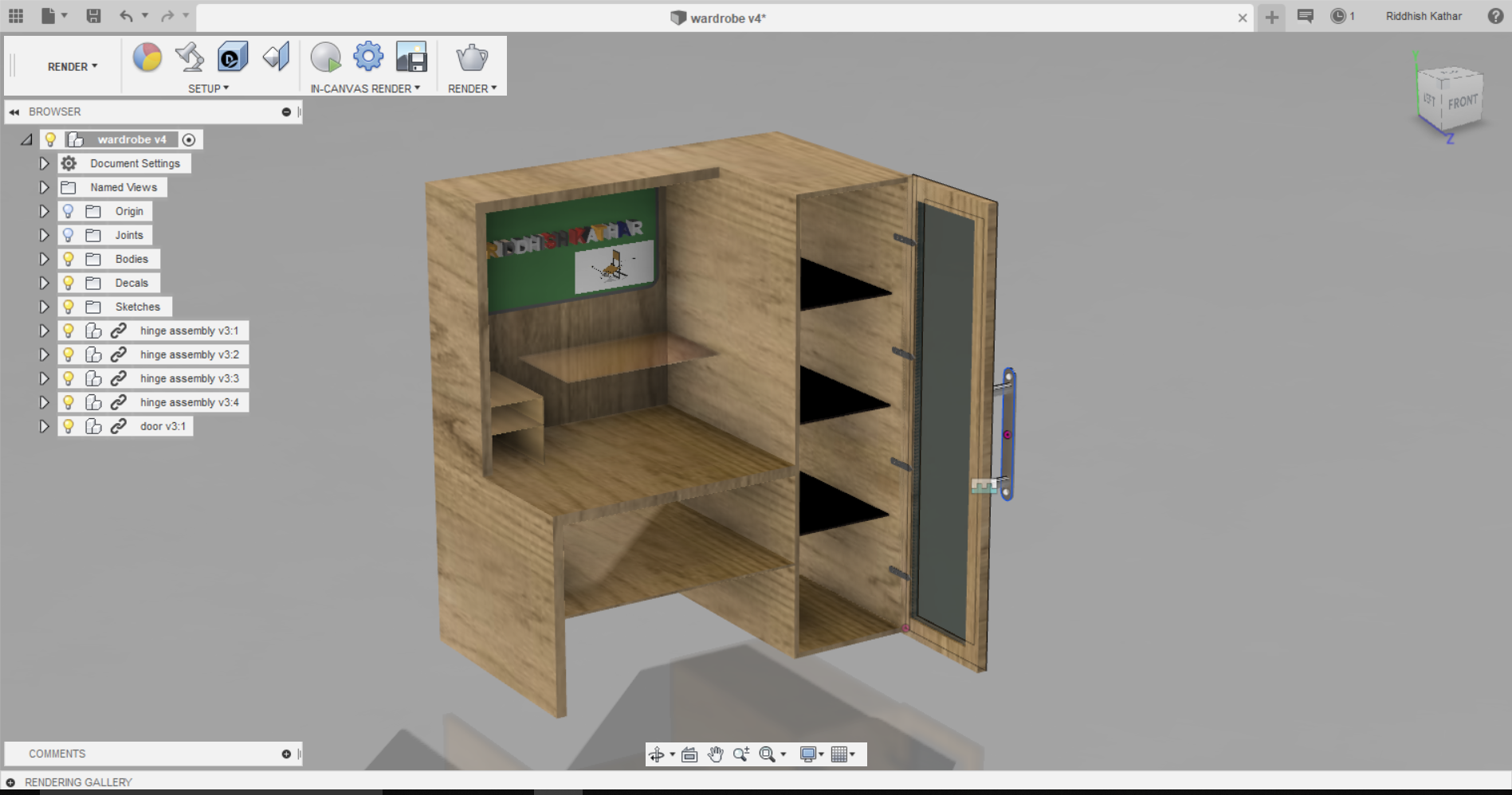This screenshot has height=795, width=1512.
Task: Open the File menu icon
Action: (49, 16)
